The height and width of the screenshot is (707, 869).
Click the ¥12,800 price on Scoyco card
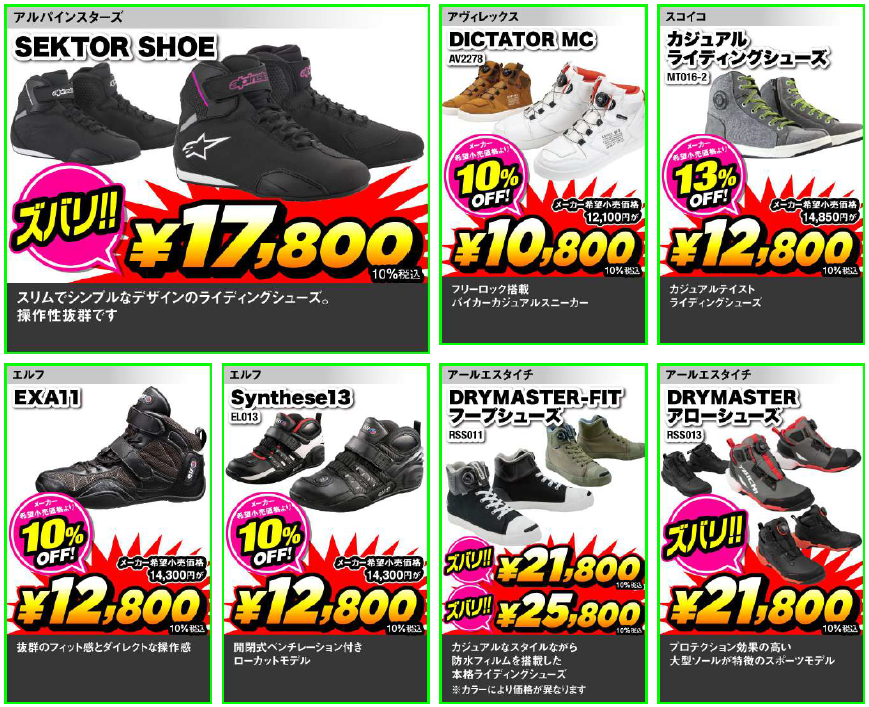pos(760,248)
